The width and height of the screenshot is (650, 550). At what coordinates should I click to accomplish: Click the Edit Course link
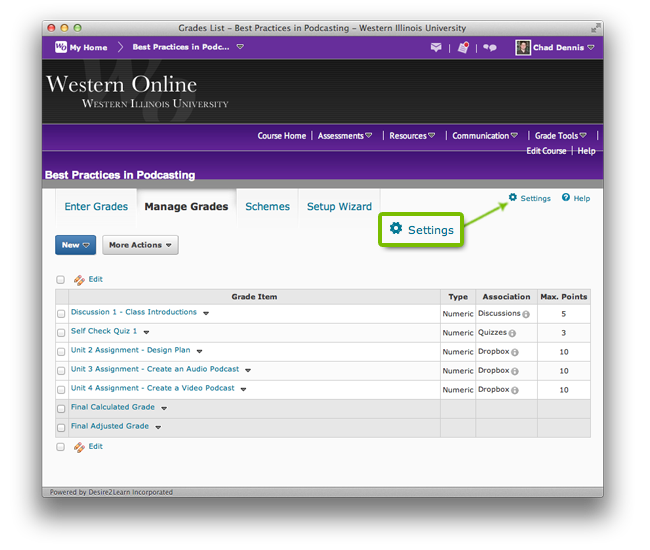[546, 151]
